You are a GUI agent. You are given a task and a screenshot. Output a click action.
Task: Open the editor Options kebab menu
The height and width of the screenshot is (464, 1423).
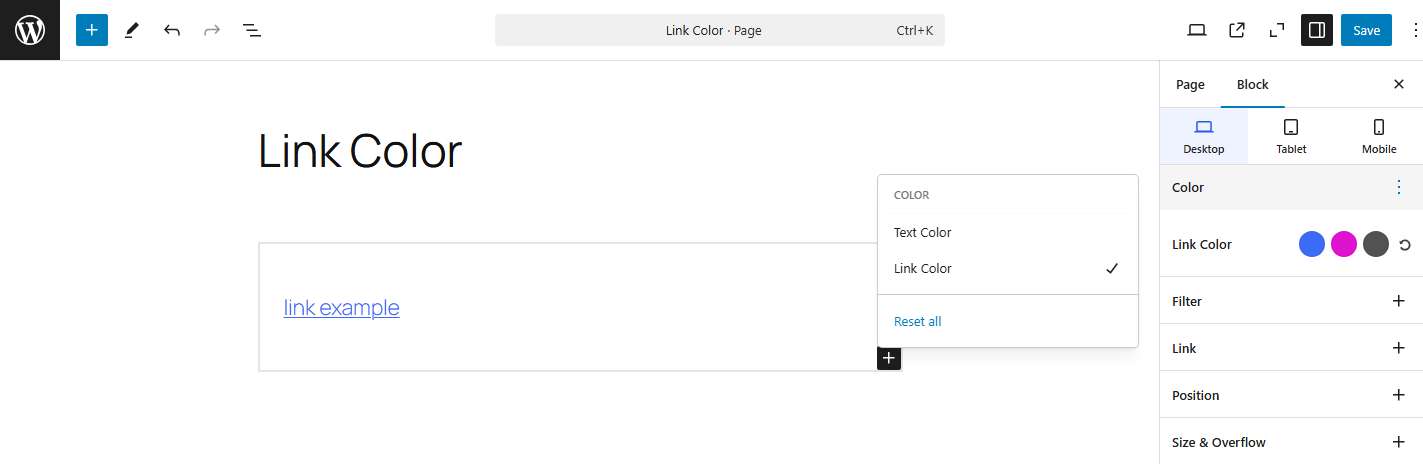tap(1414, 30)
